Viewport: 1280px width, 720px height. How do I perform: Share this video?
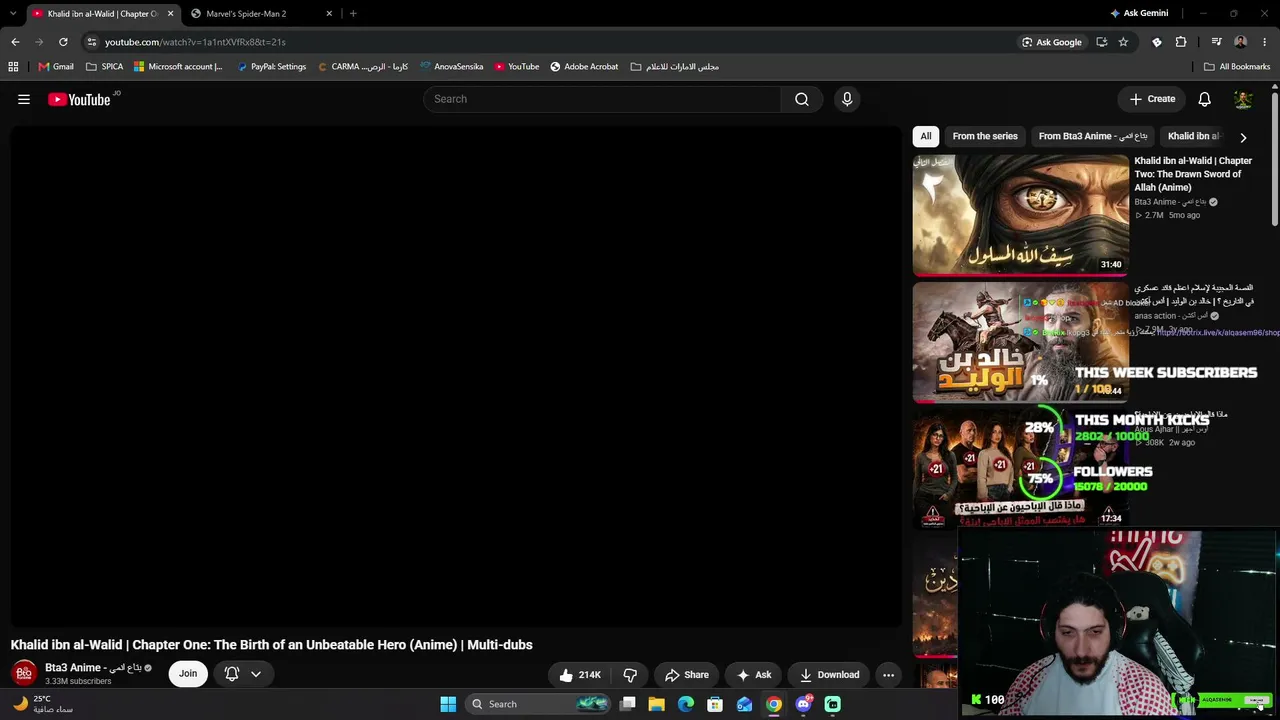[x=687, y=675]
